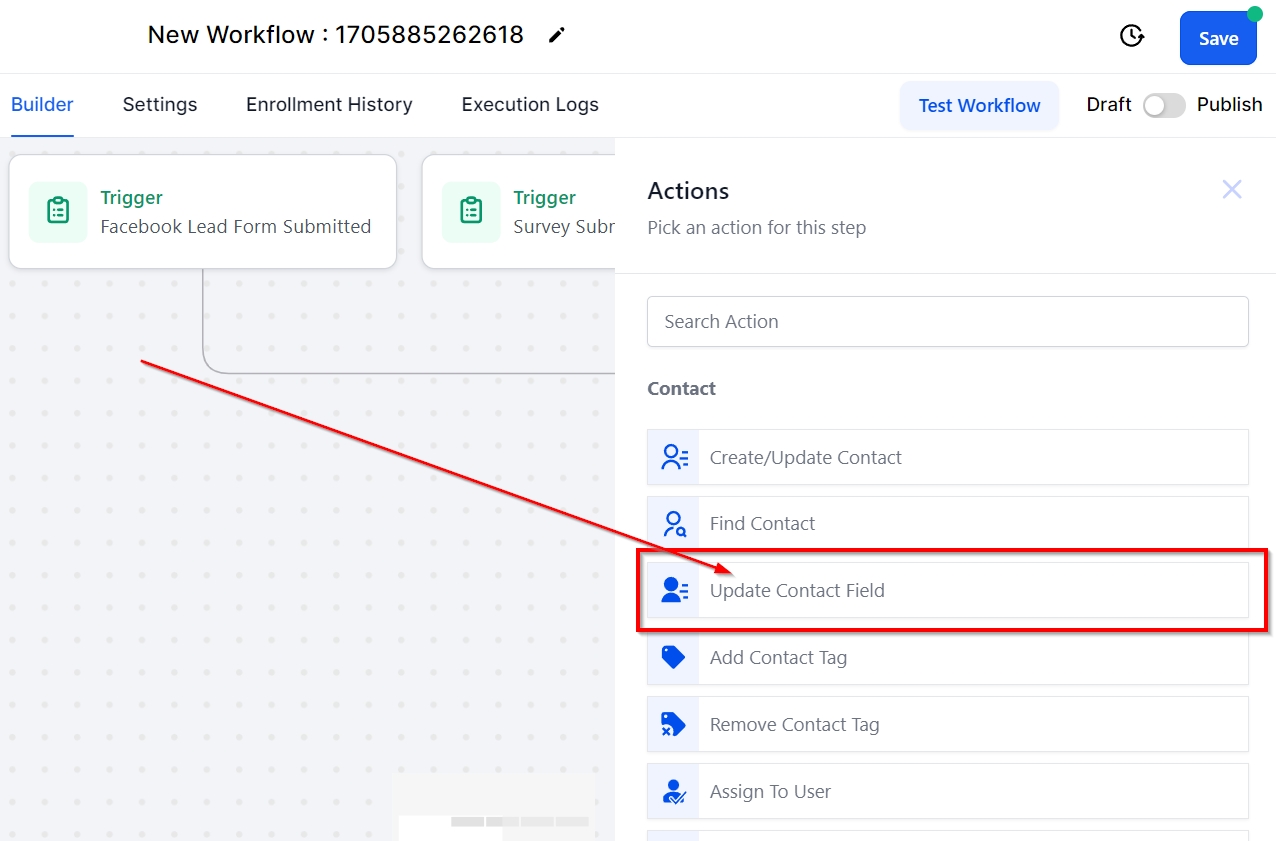Image resolution: width=1276 pixels, height=841 pixels.
Task: Click the Add Contact Tag icon
Action: click(674, 657)
